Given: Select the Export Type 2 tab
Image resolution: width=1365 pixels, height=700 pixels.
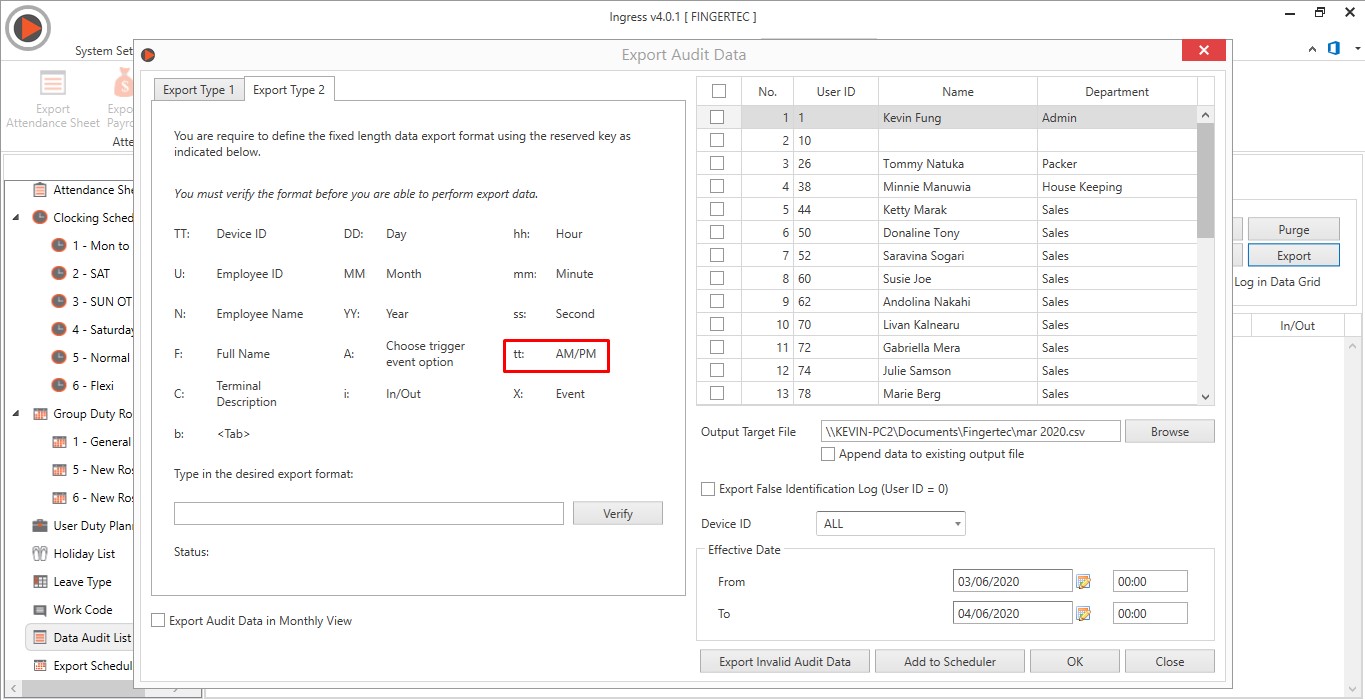Looking at the screenshot, I should [x=289, y=90].
